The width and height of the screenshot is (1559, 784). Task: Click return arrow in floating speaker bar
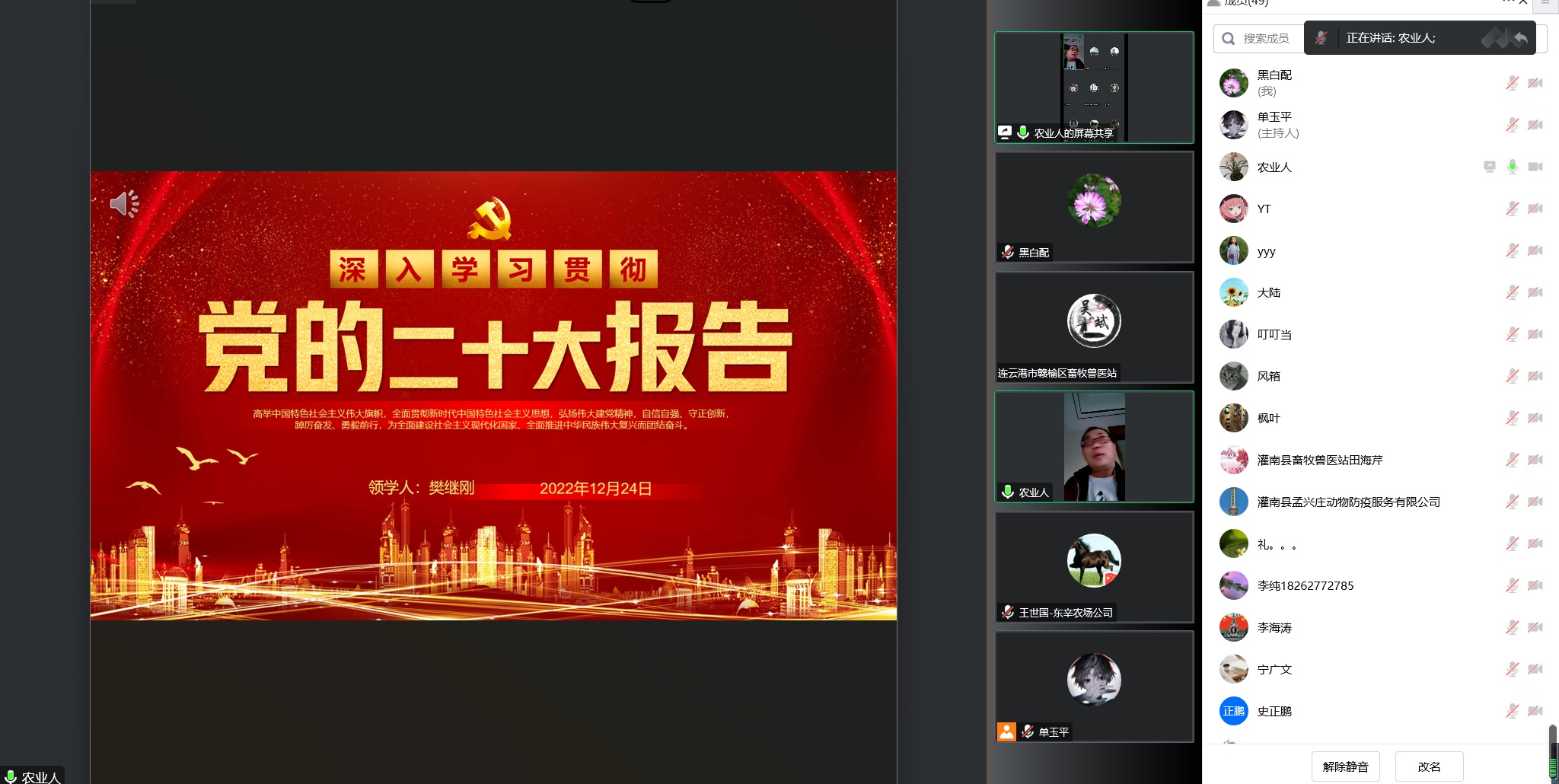click(1520, 38)
